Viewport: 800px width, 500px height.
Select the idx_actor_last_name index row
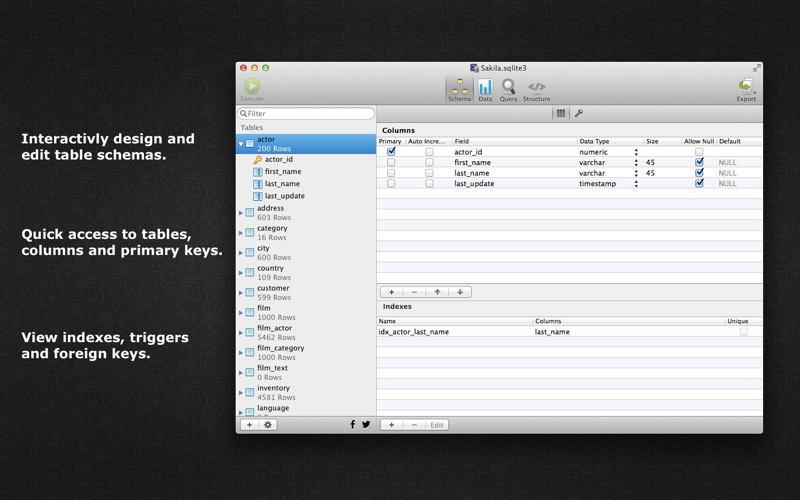pos(569,332)
